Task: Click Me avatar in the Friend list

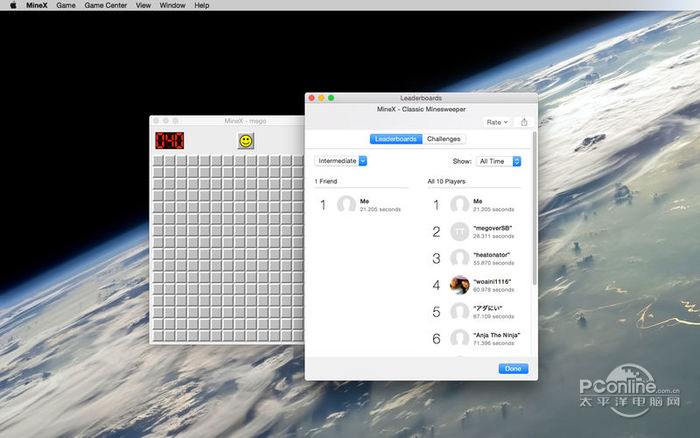Action: tap(347, 204)
